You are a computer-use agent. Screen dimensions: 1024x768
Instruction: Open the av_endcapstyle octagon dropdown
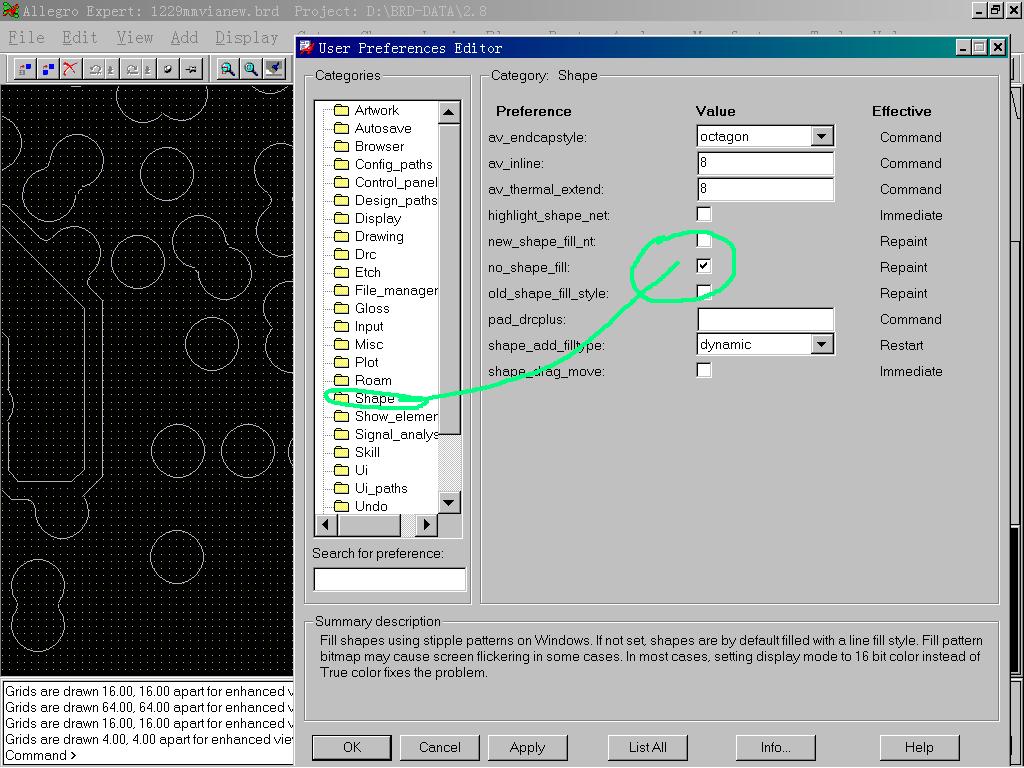pyautogui.click(x=822, y=136)
